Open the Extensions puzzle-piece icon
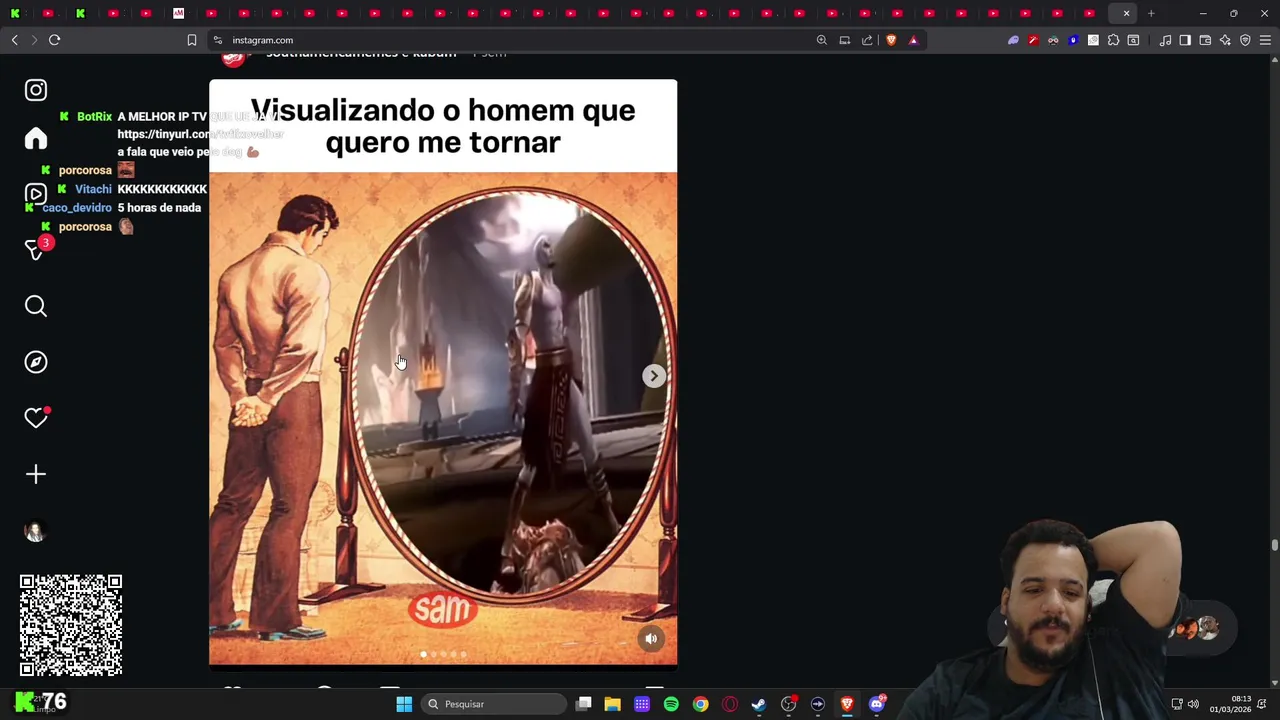1280x720 pixels. (x=1113, y=40)
